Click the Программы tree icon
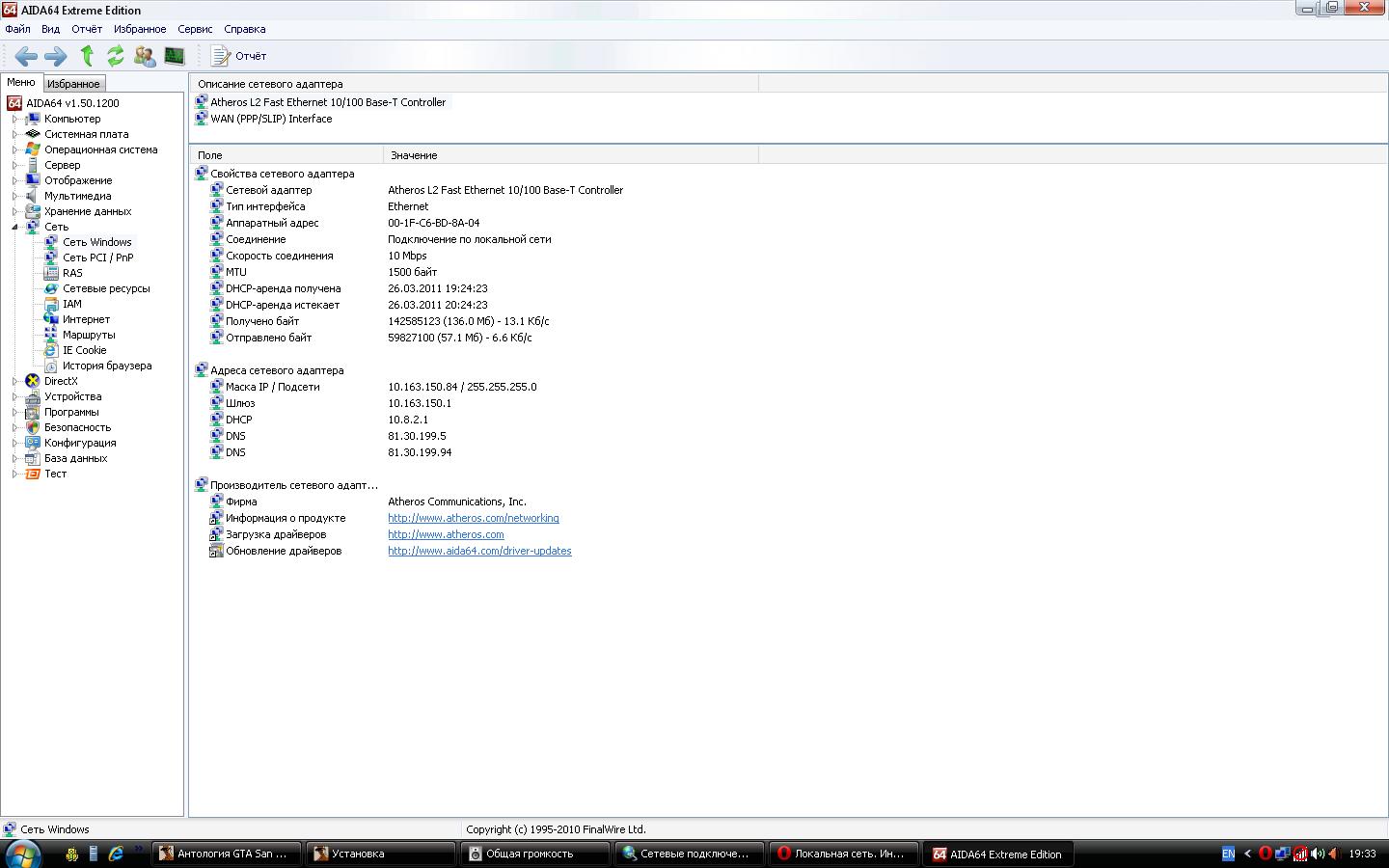This screenshot has height=868, width=1389. [x=33, y=412]
